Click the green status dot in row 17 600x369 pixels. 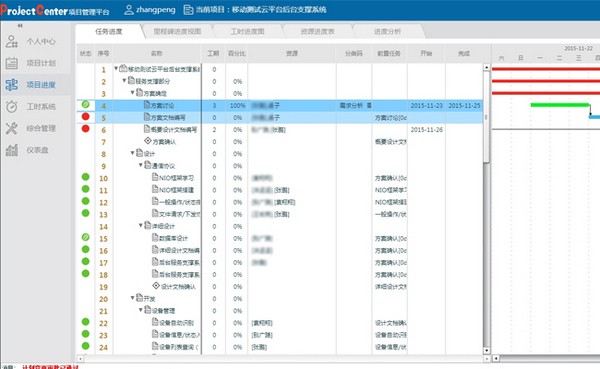point(86,261)
